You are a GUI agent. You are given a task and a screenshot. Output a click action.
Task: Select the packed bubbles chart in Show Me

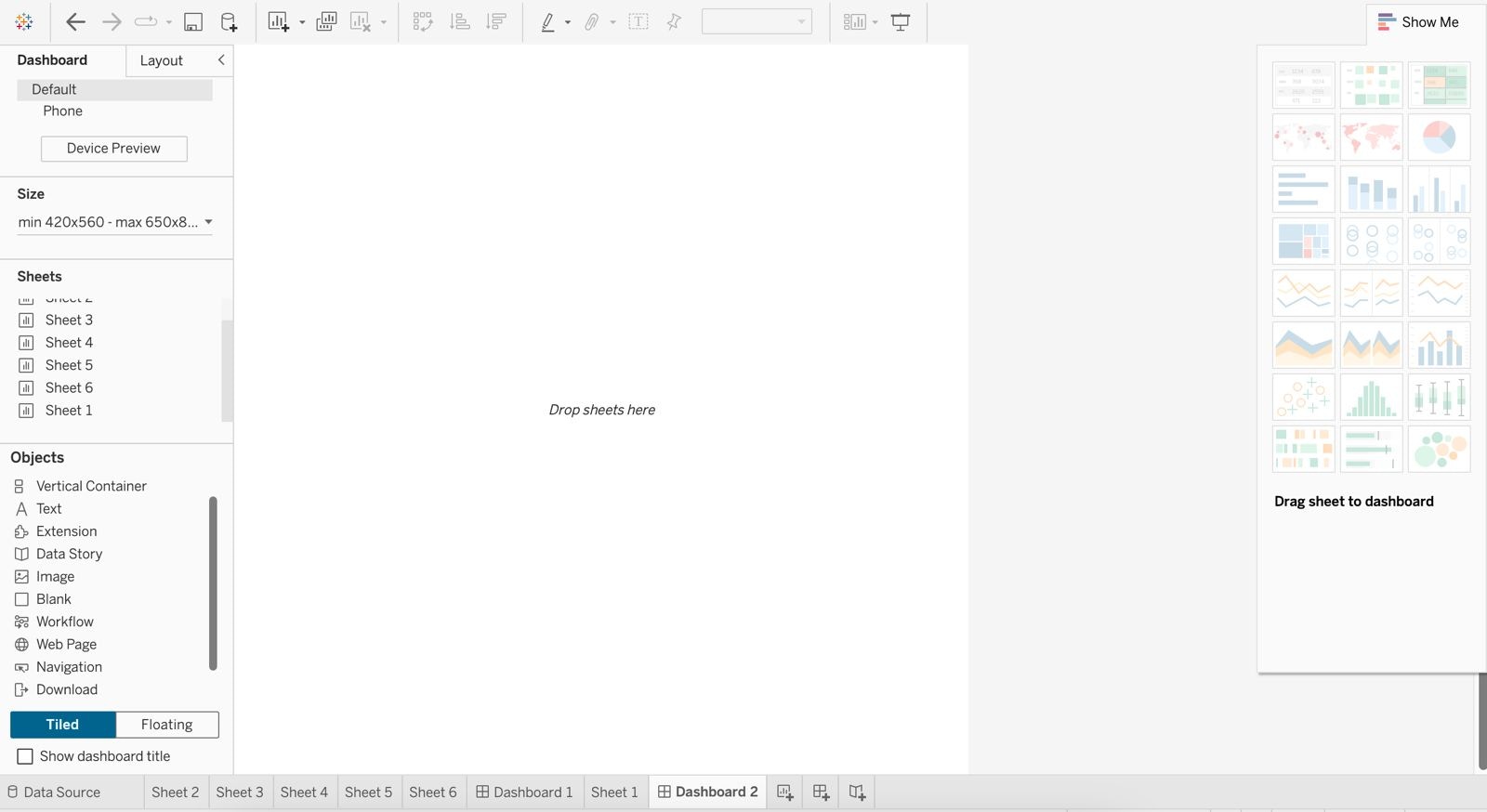click(1439, 449)
